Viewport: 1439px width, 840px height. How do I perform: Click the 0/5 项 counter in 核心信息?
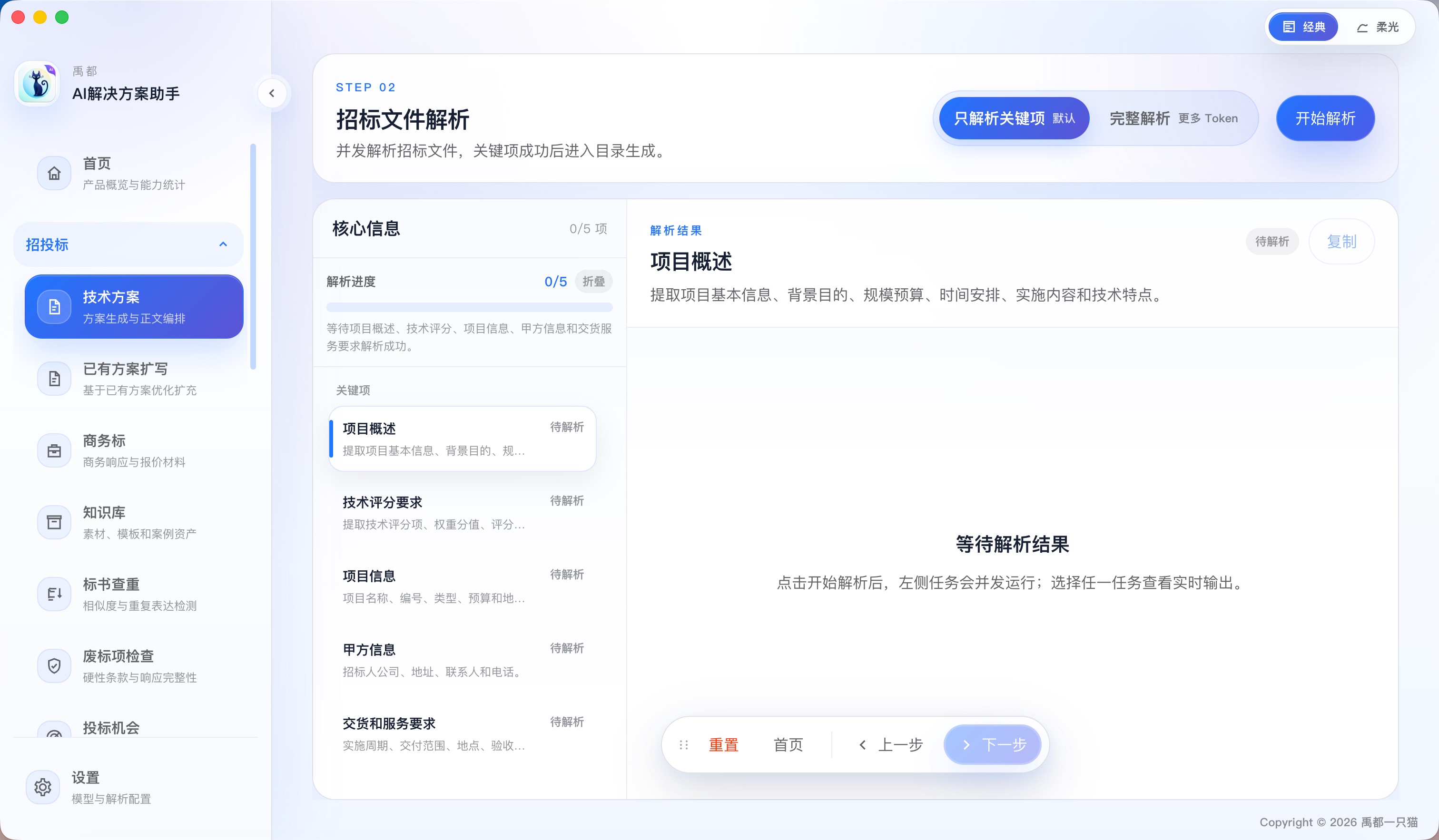[x=588, y=229]
